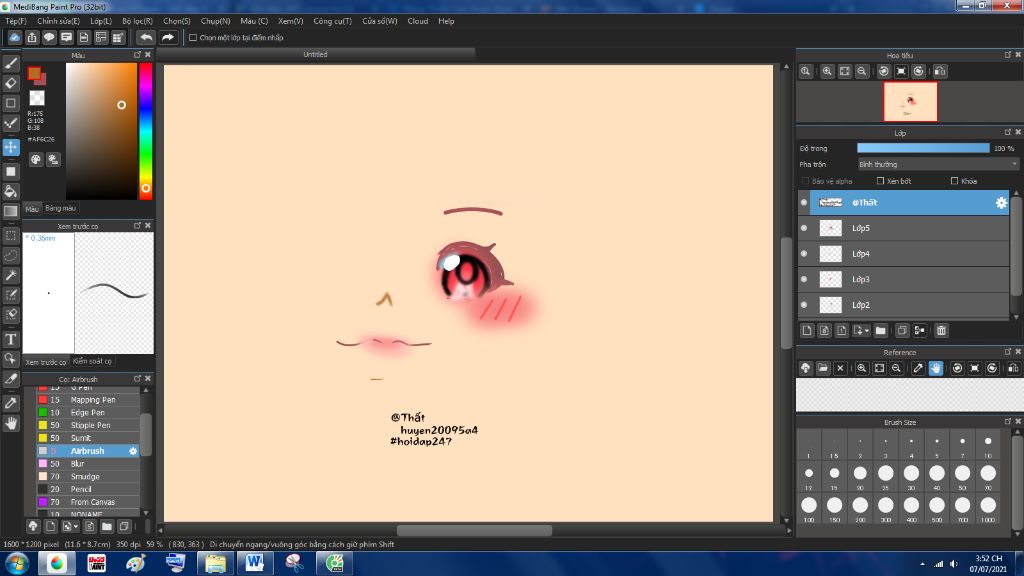Choose the Move tool

pyautogui.click(x=11, y=147)
